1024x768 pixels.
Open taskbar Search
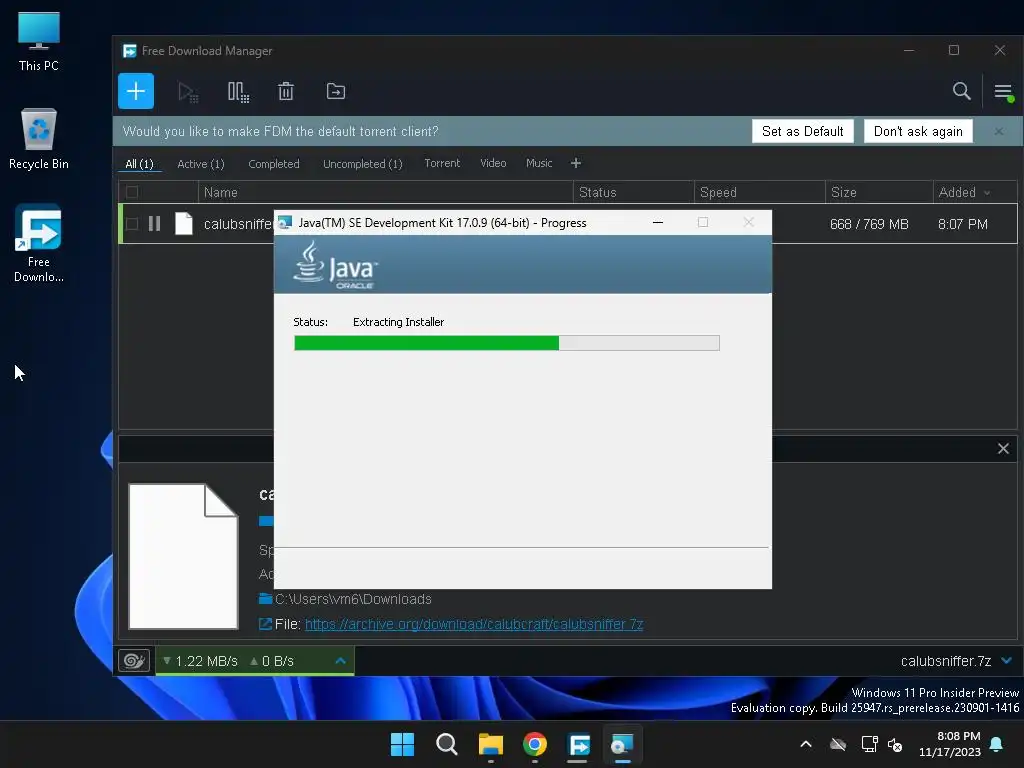[x=447, y=744]
